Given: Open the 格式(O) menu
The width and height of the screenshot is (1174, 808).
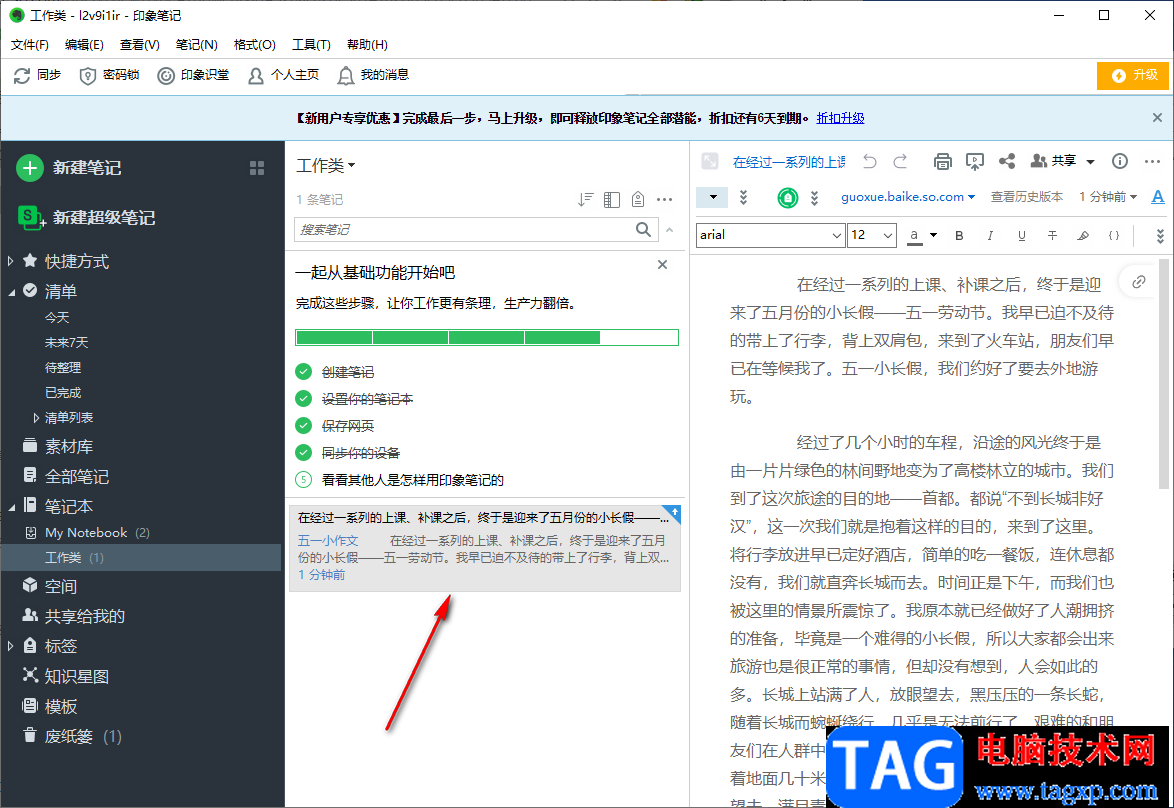Looking at the screenshot, I should (255, 45).
